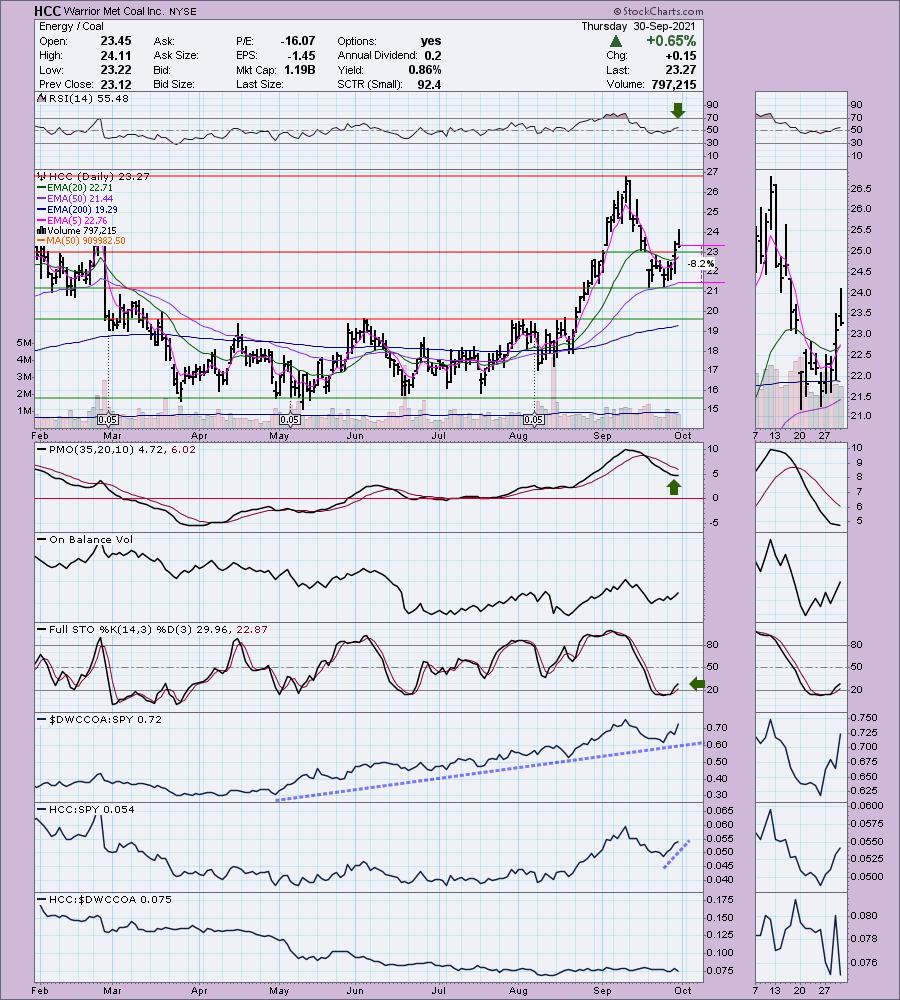Click the HCC:SPY 0.054 ratio label

pos(86,809)
